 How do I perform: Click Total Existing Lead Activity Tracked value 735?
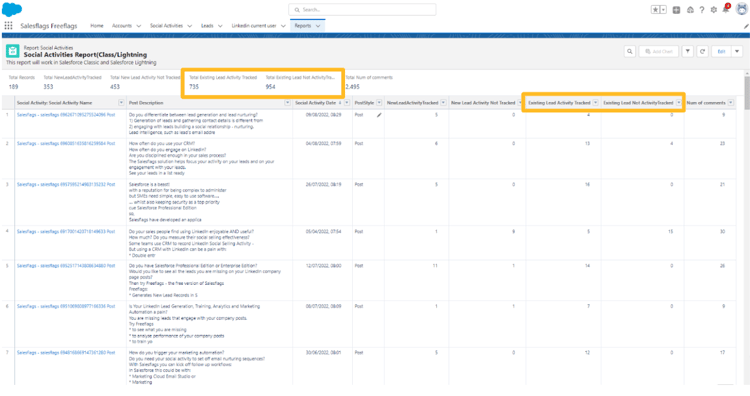coord(194,87)
